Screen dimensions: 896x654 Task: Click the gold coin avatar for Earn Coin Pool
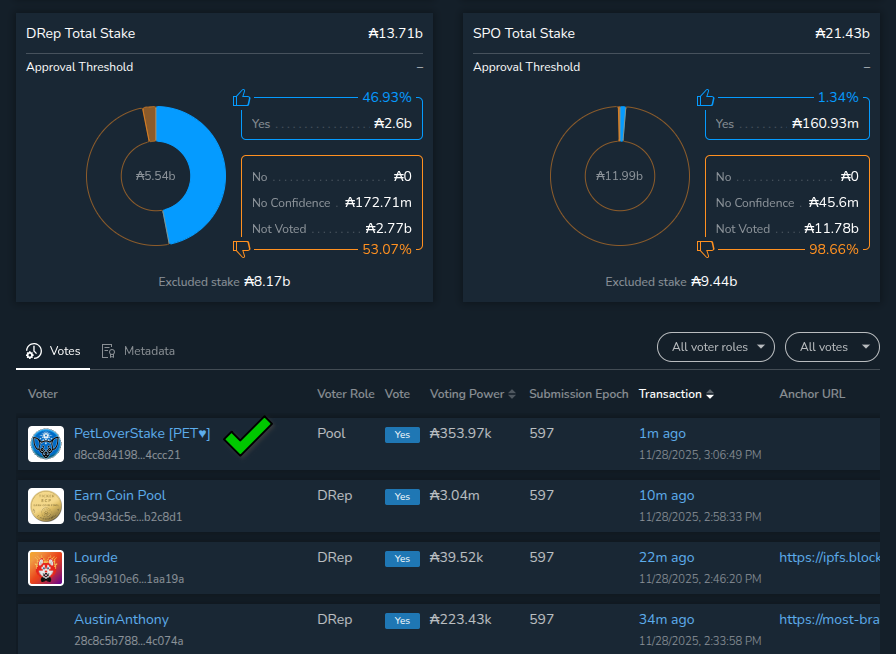44,505
